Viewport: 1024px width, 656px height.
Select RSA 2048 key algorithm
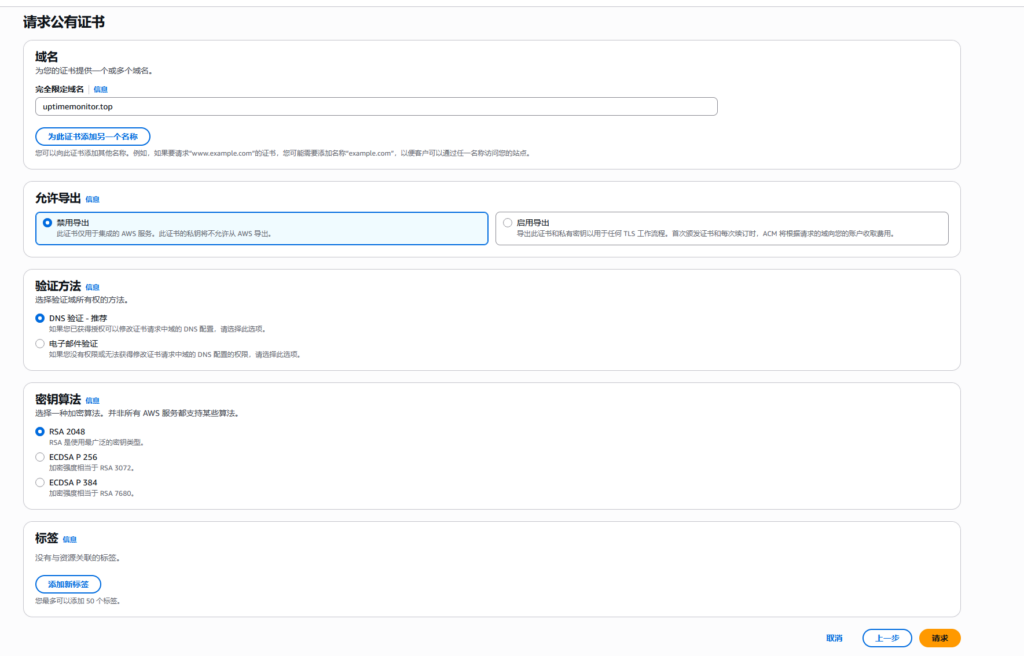pyautogui.click(x=40, y=431)
